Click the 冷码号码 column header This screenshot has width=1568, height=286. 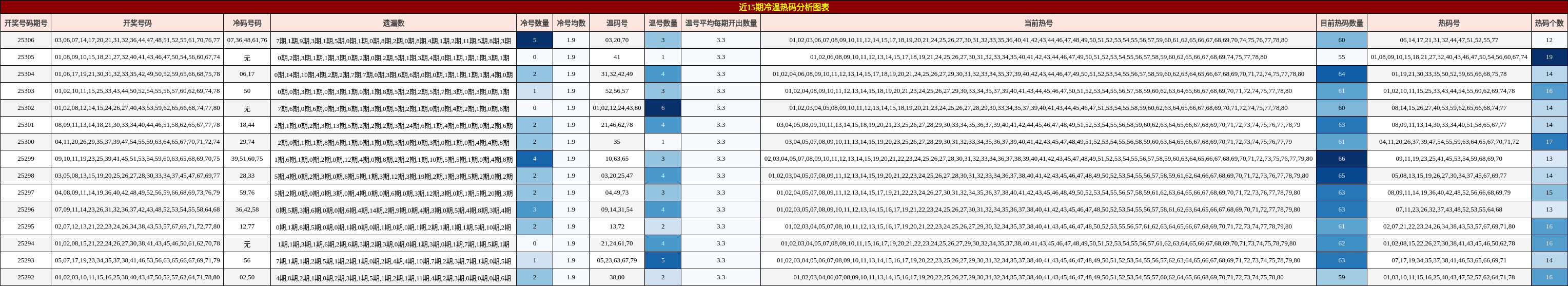coord(247,23)
